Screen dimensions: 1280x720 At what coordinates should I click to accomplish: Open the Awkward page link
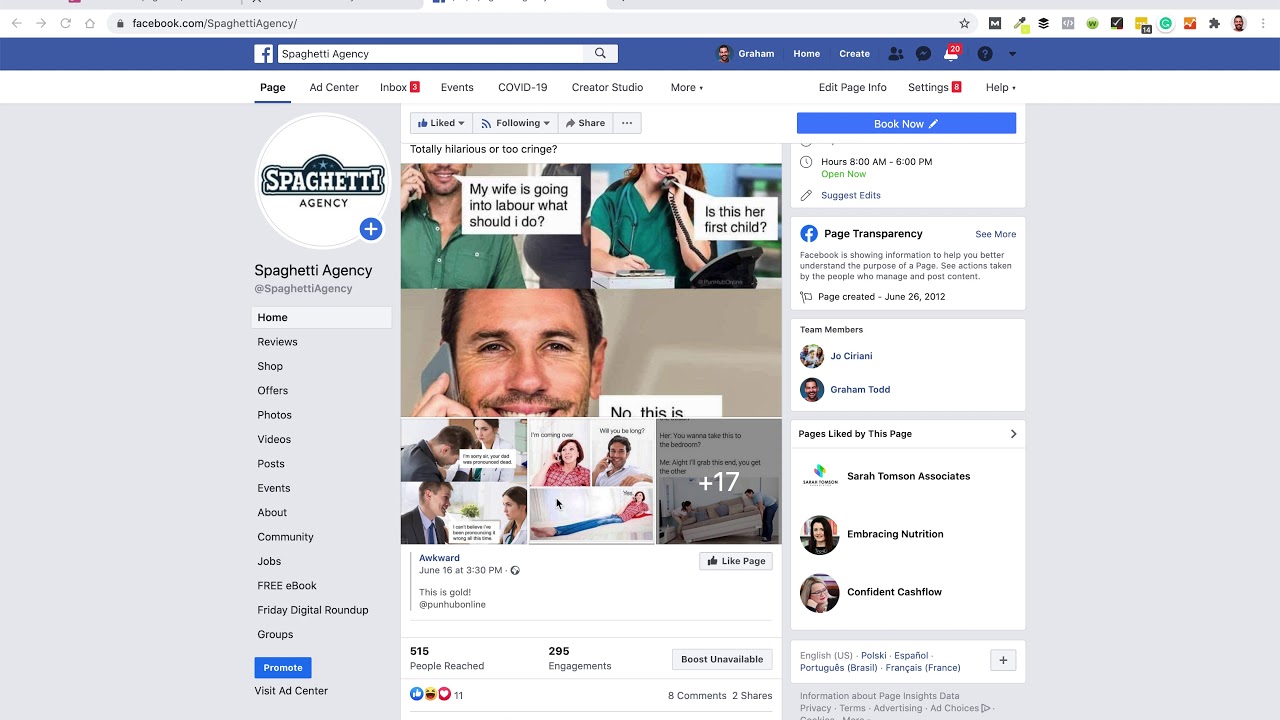coord(439,558)
